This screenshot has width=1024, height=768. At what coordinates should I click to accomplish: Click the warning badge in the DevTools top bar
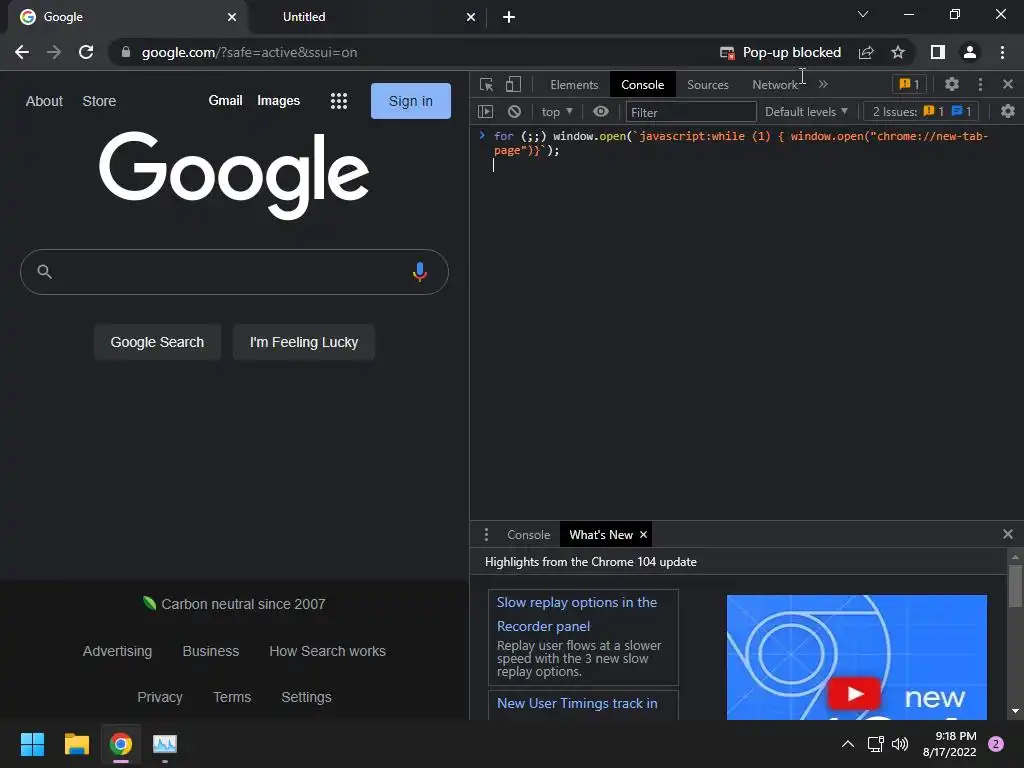coord(909,84)
